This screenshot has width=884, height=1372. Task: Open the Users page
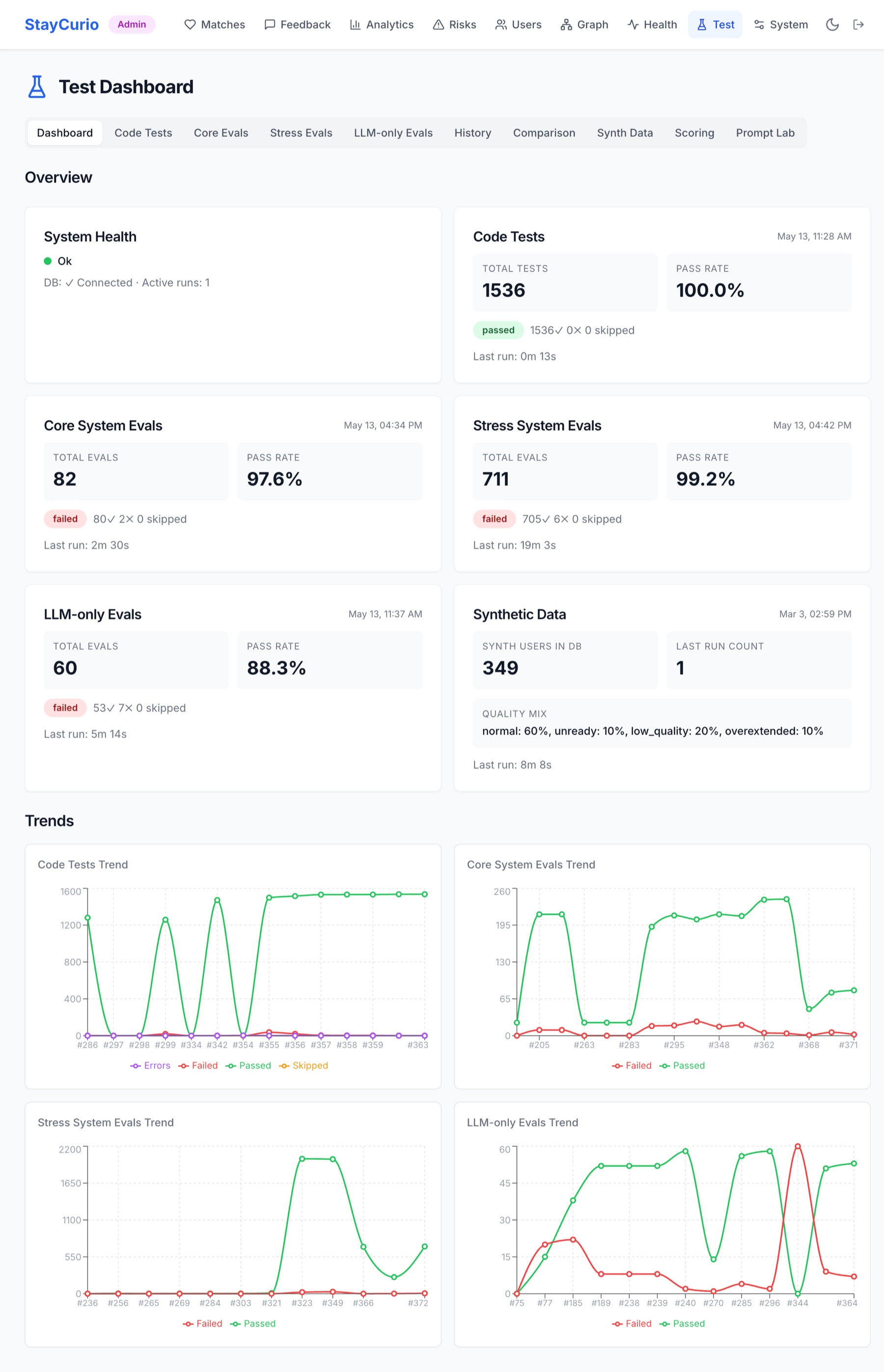pyautogui.click(x=518, y=25)
